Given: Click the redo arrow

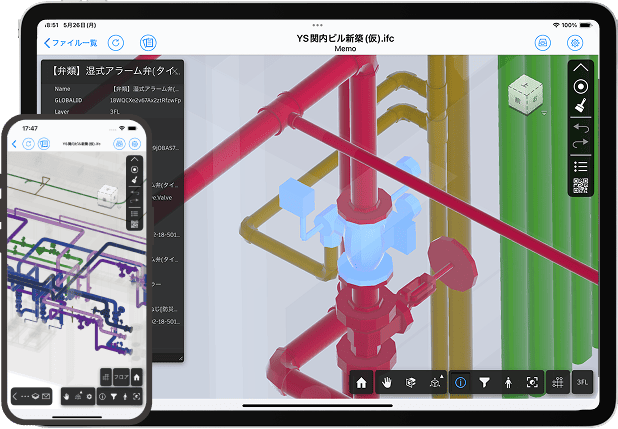Looking at the screenshot, I should pos(581,144).
